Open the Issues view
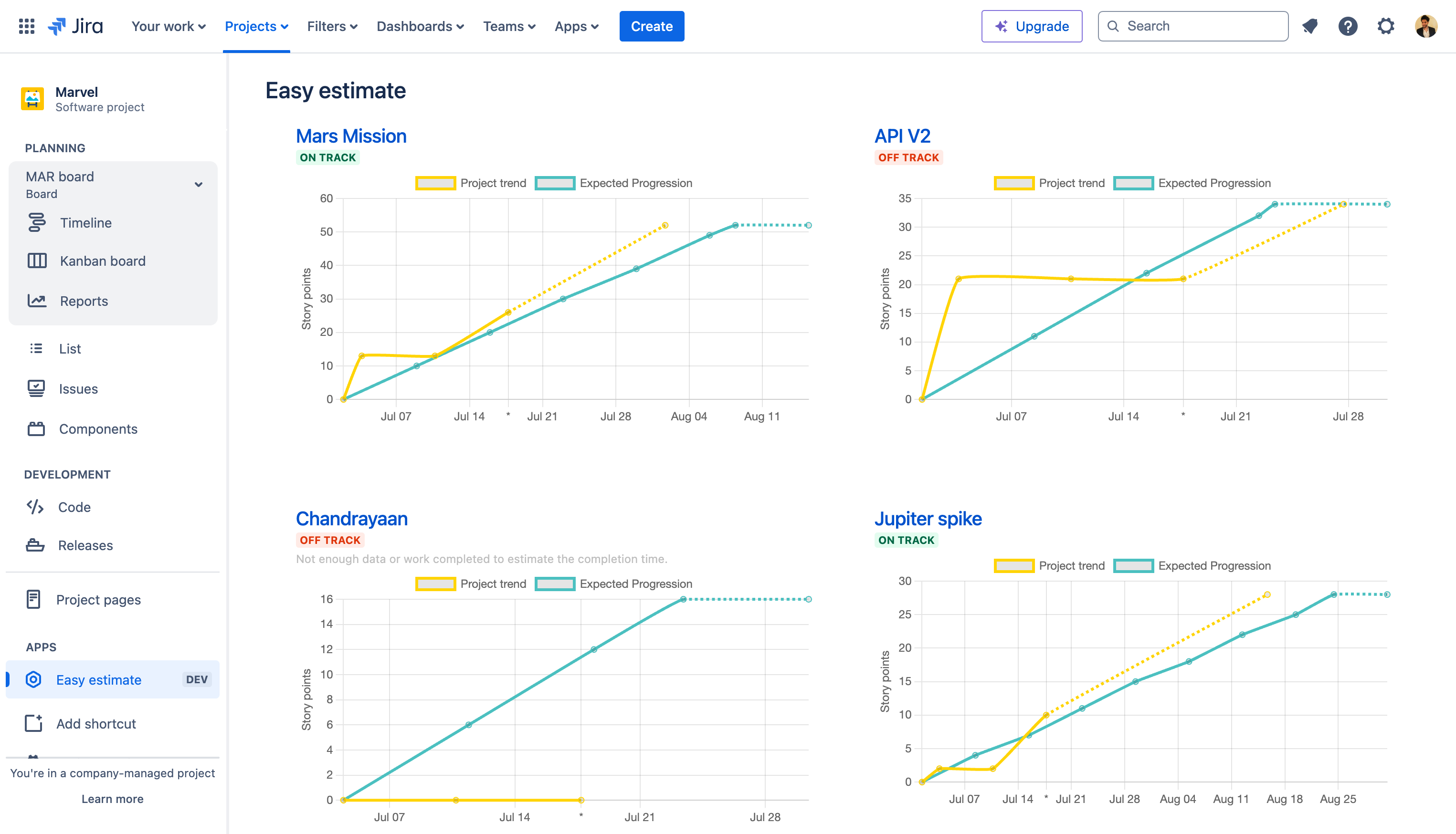This screenshot has width=1456, height=834. (77, 388)
